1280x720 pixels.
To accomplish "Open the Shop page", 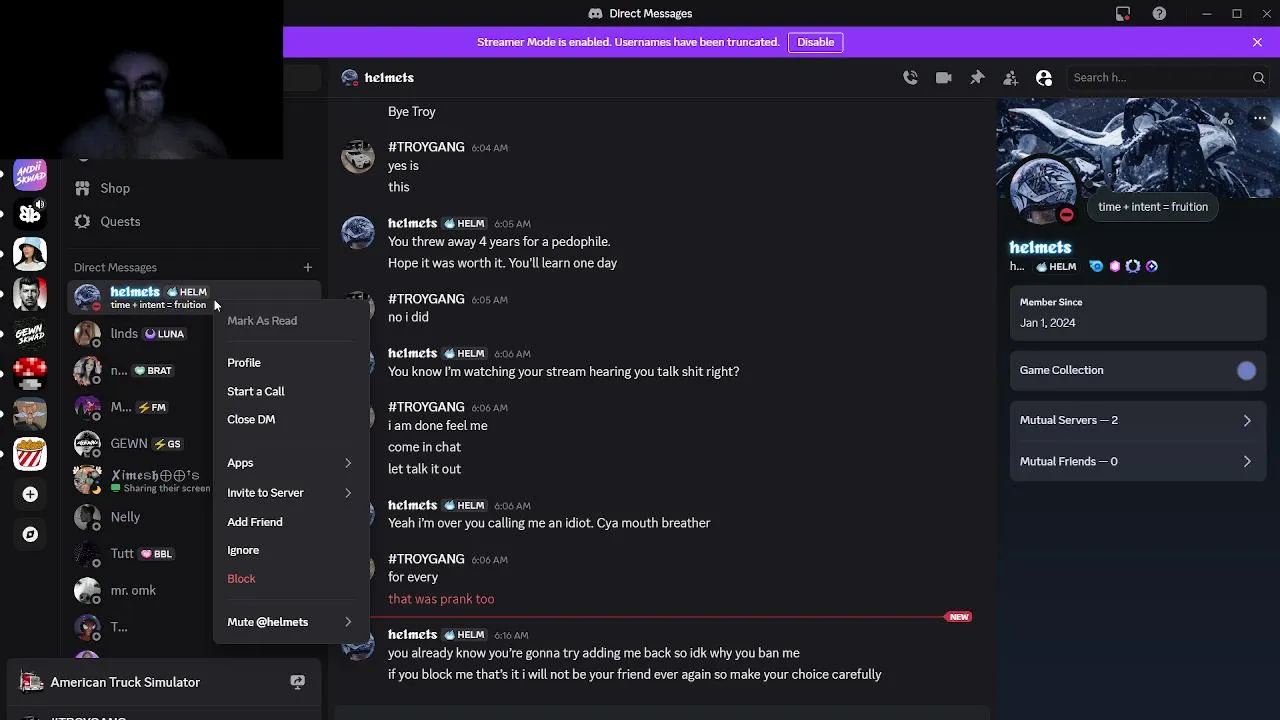I will tap(115, 188).
